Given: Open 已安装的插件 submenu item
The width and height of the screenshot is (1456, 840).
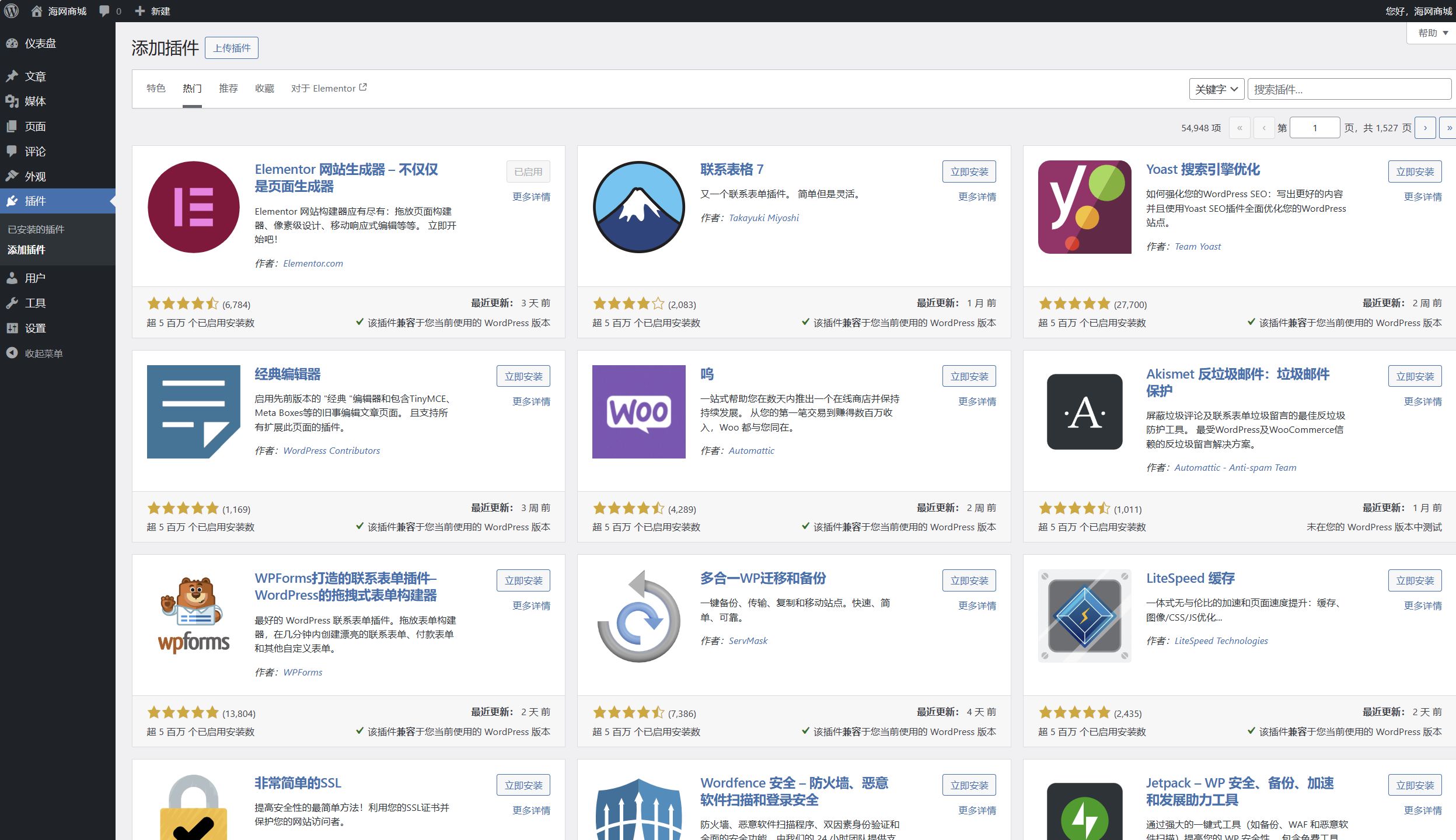Looking at the screenshot, I should (36, 229).
